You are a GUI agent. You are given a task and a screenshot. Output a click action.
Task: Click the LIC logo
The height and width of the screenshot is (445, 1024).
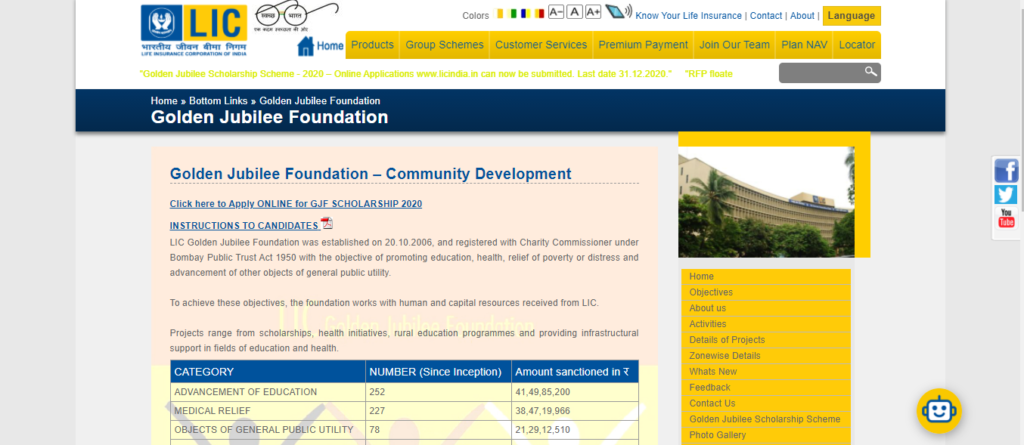click(x=194, y=31)
